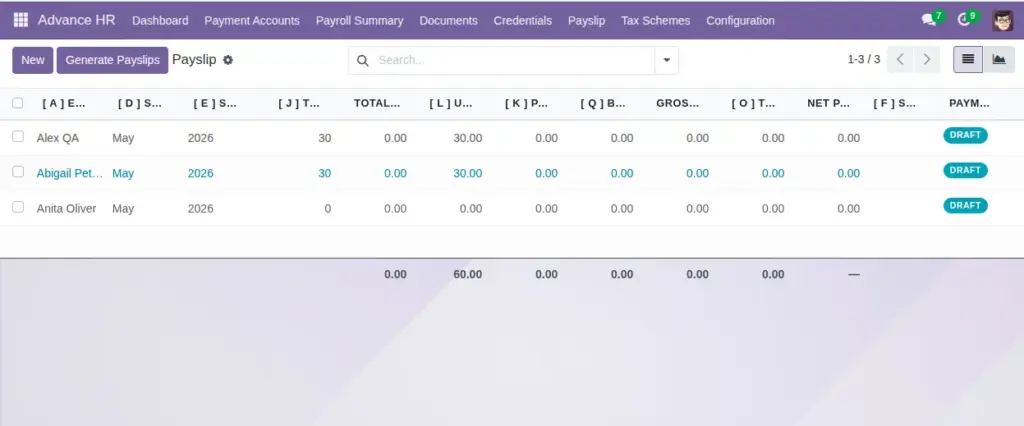Open the Alex QA payslip record
Viewport: 1024px width, 426px height.
tap(57, 138)
